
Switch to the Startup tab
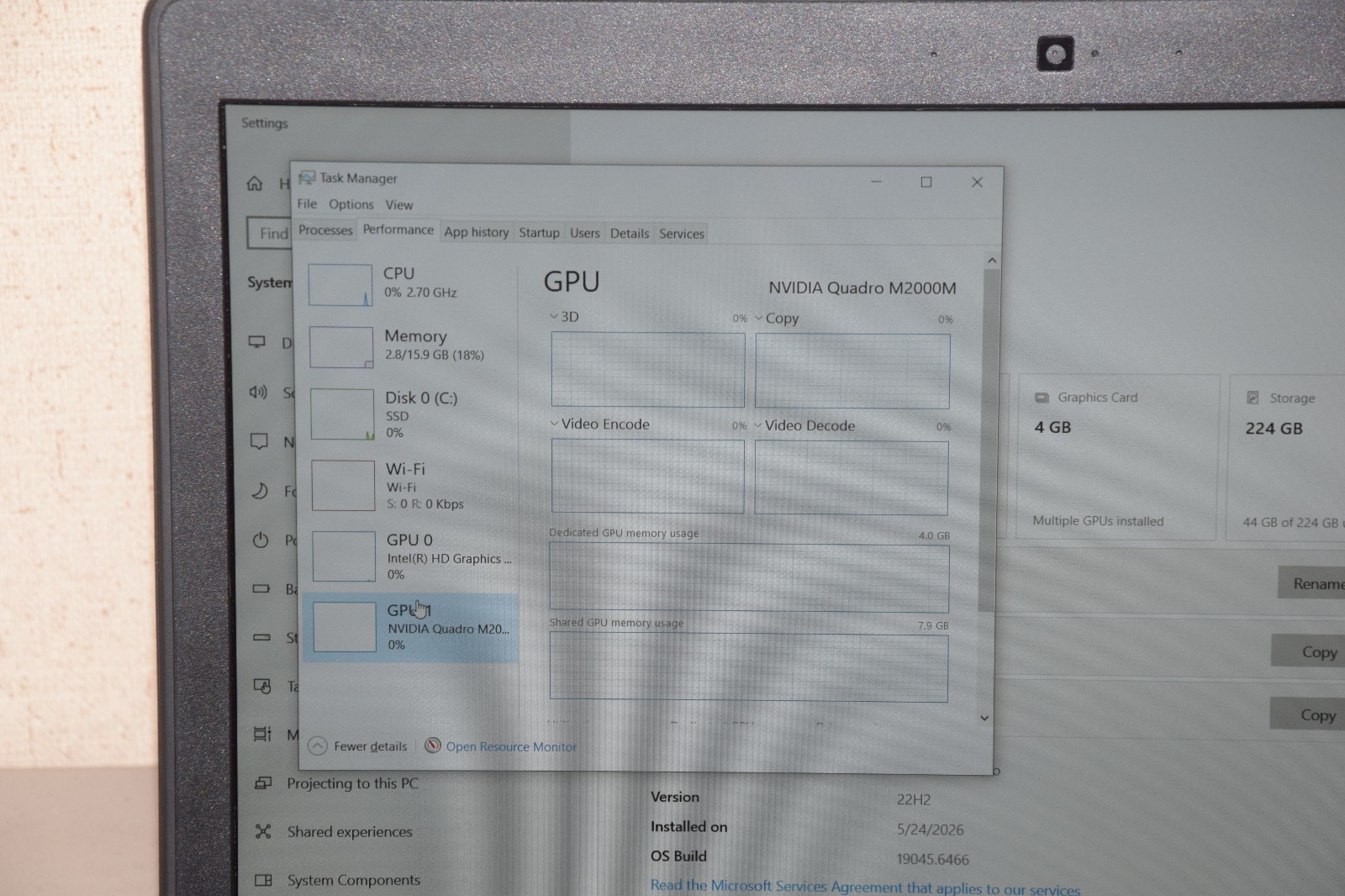[x=539, y=233]
